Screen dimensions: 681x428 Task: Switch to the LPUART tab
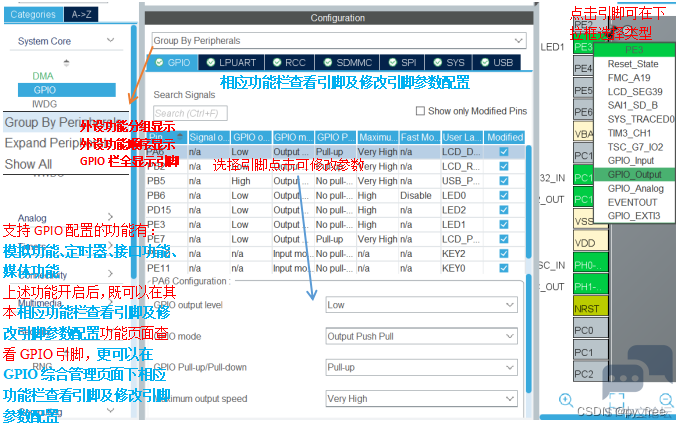[x=230, y=62]
